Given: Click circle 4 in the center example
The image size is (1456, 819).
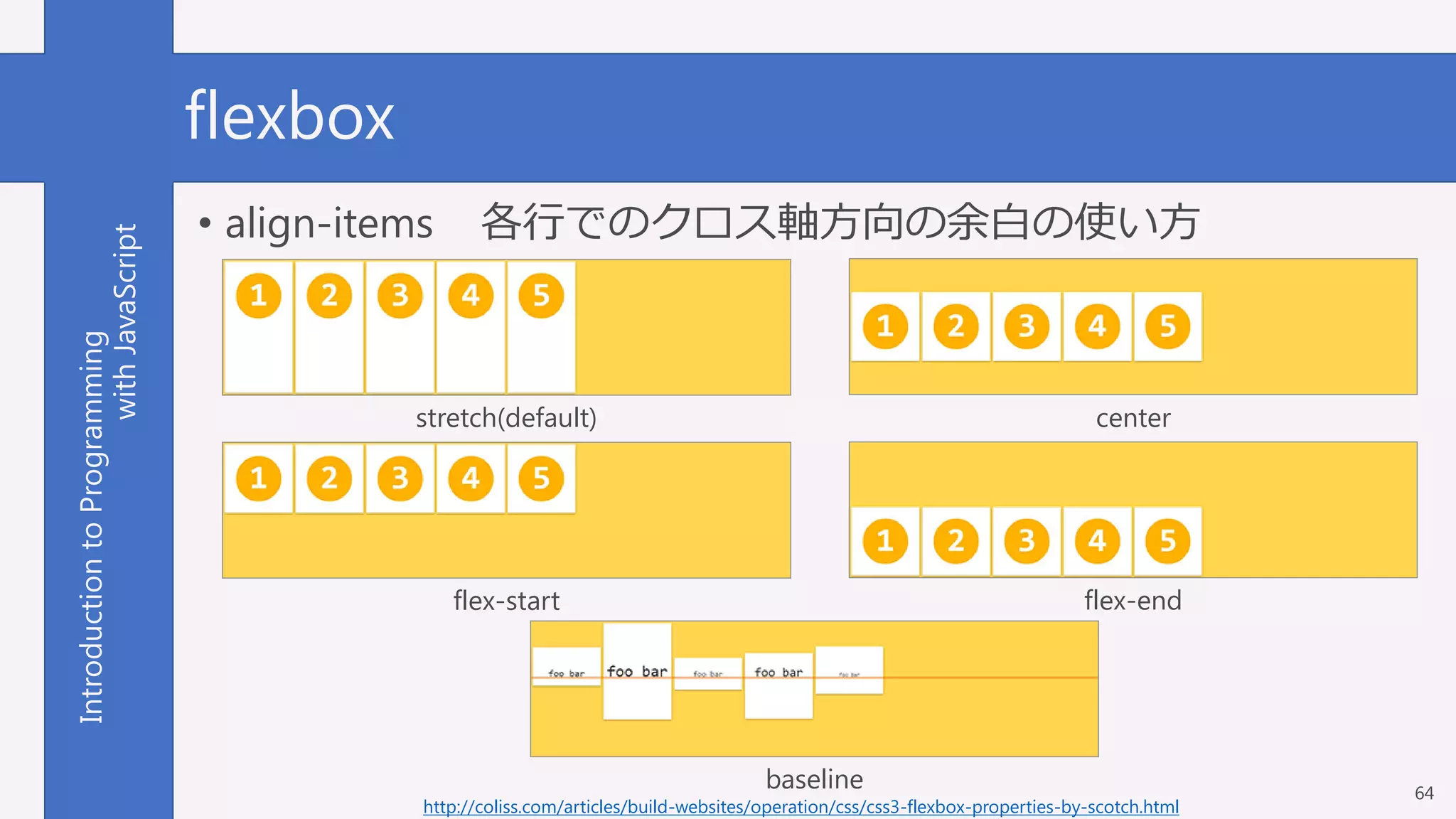Looking at the screenshot, I should point(1097,326).
